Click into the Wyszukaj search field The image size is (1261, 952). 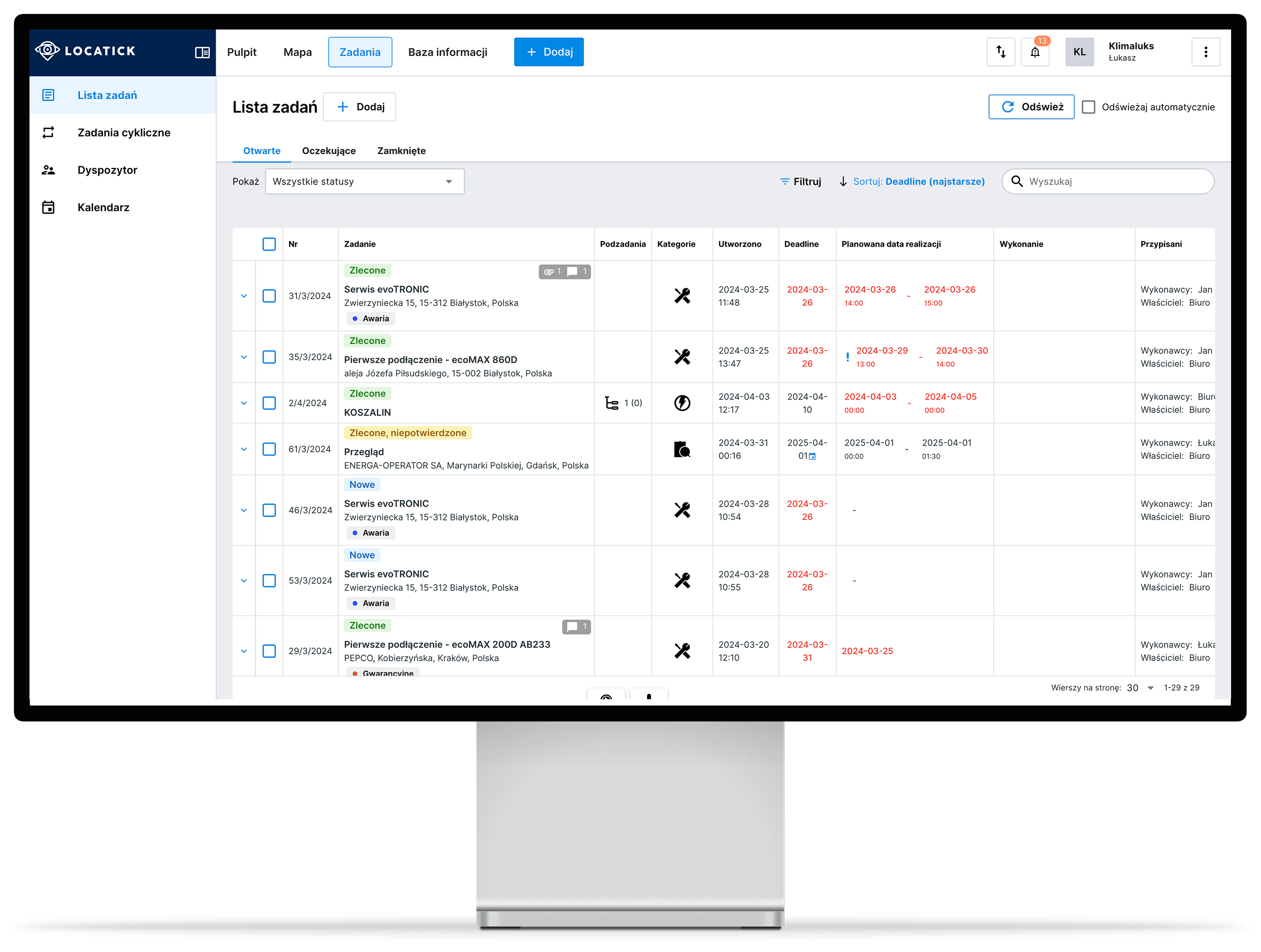[x=1108, y=181]
